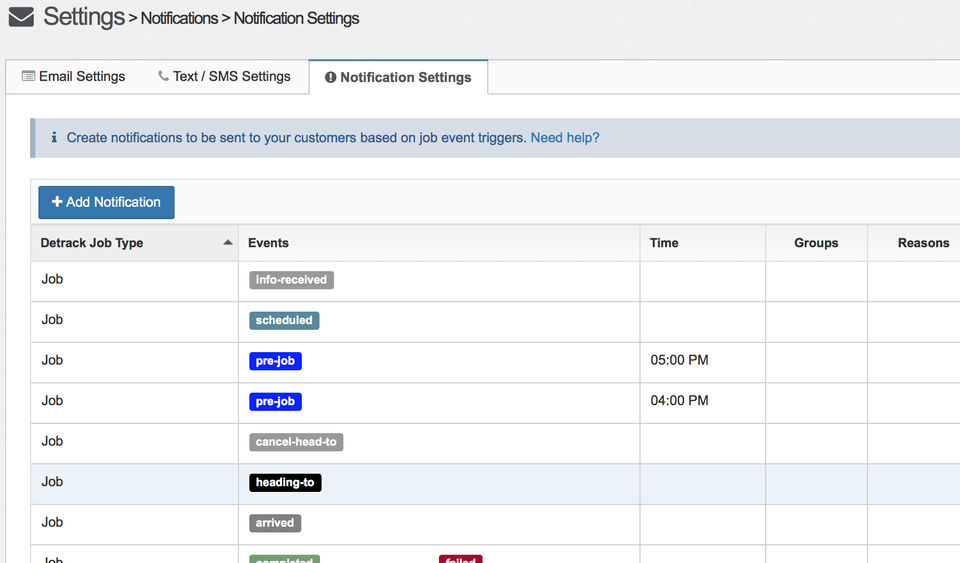
Task: Click the Settings heading text
Action: pyautogui.click(x=84, y=17)
